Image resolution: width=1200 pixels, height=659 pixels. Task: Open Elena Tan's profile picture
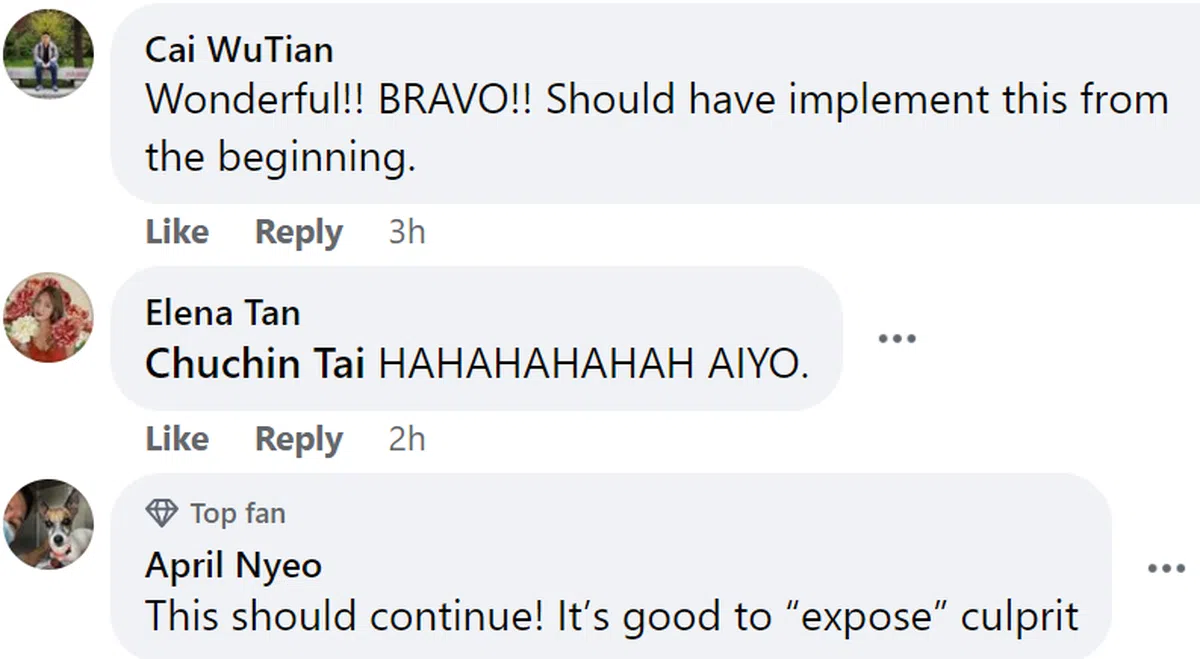[48, 317]
